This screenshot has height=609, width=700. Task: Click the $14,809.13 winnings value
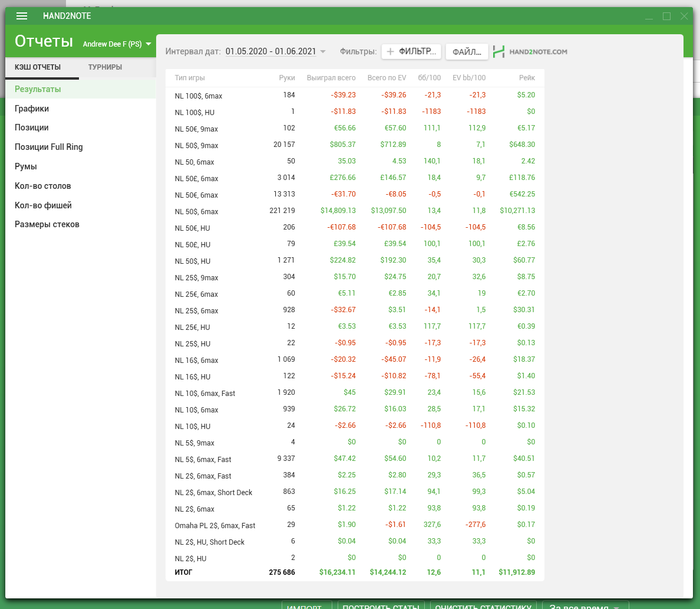point(338,210)
